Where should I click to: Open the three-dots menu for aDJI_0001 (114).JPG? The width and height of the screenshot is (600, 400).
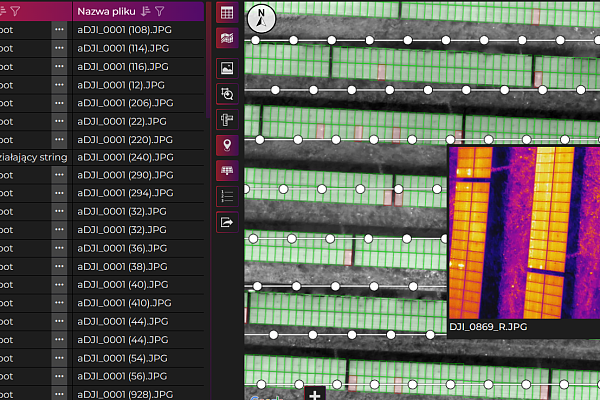[x=59, y=48]
